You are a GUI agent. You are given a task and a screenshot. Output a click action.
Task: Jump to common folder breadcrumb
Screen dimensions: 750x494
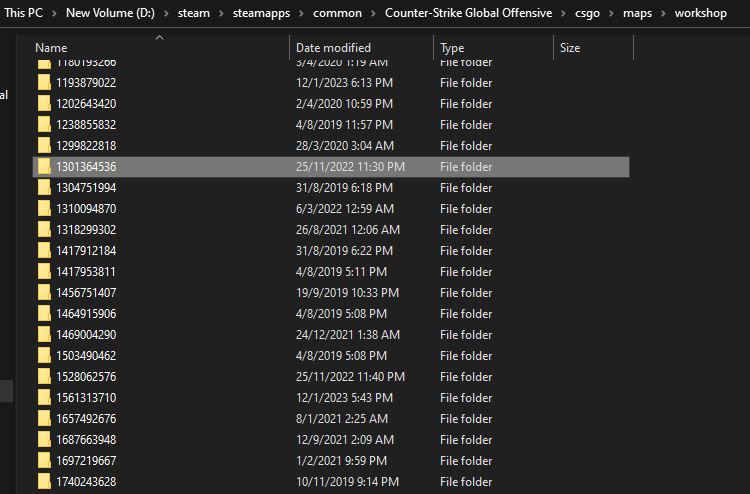click(340, 13)
